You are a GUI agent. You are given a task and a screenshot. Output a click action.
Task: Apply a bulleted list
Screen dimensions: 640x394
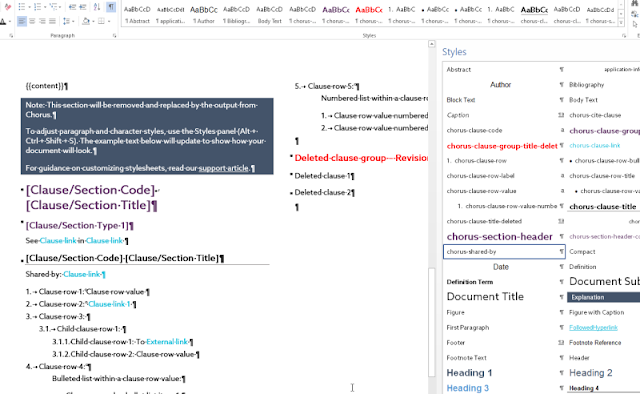tap(22, 7)
